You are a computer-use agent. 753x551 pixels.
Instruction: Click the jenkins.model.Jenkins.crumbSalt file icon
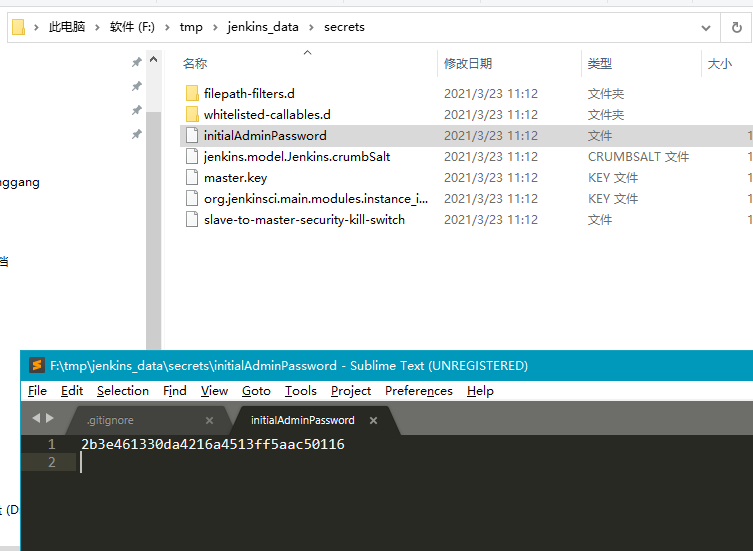[192, 157]
